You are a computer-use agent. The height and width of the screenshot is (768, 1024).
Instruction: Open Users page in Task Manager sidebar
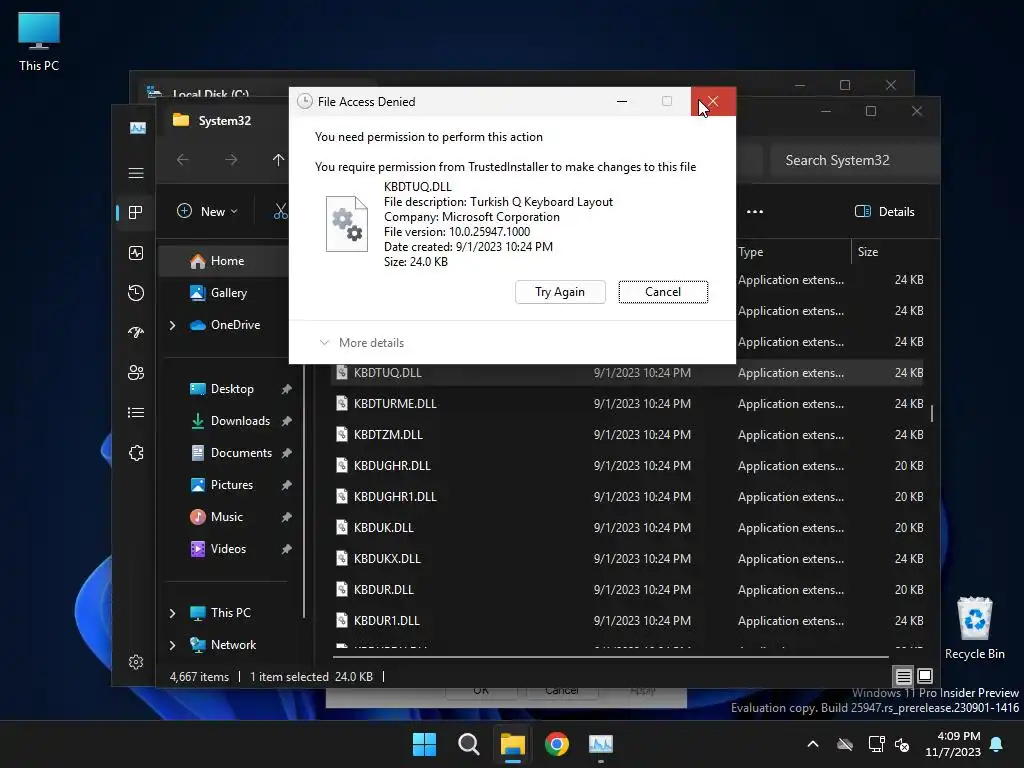pyautogui.click(x=136, y=373)
